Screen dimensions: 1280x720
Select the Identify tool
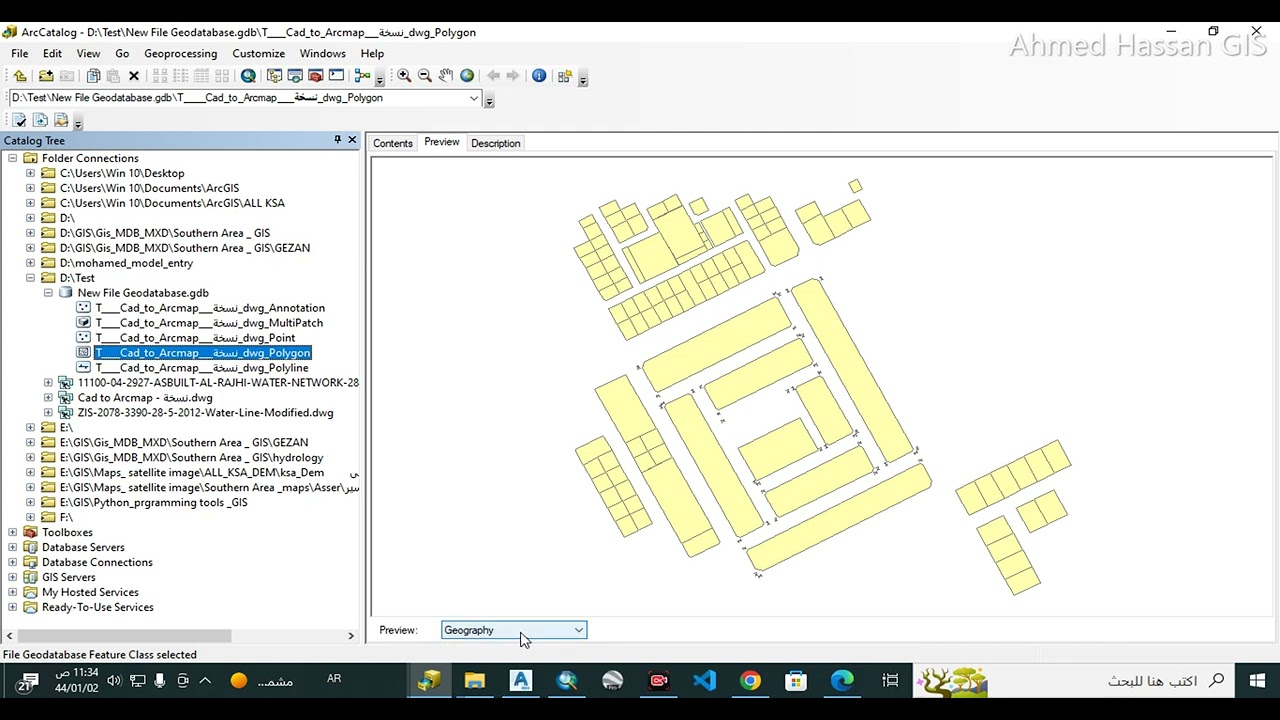pos(539,76)
